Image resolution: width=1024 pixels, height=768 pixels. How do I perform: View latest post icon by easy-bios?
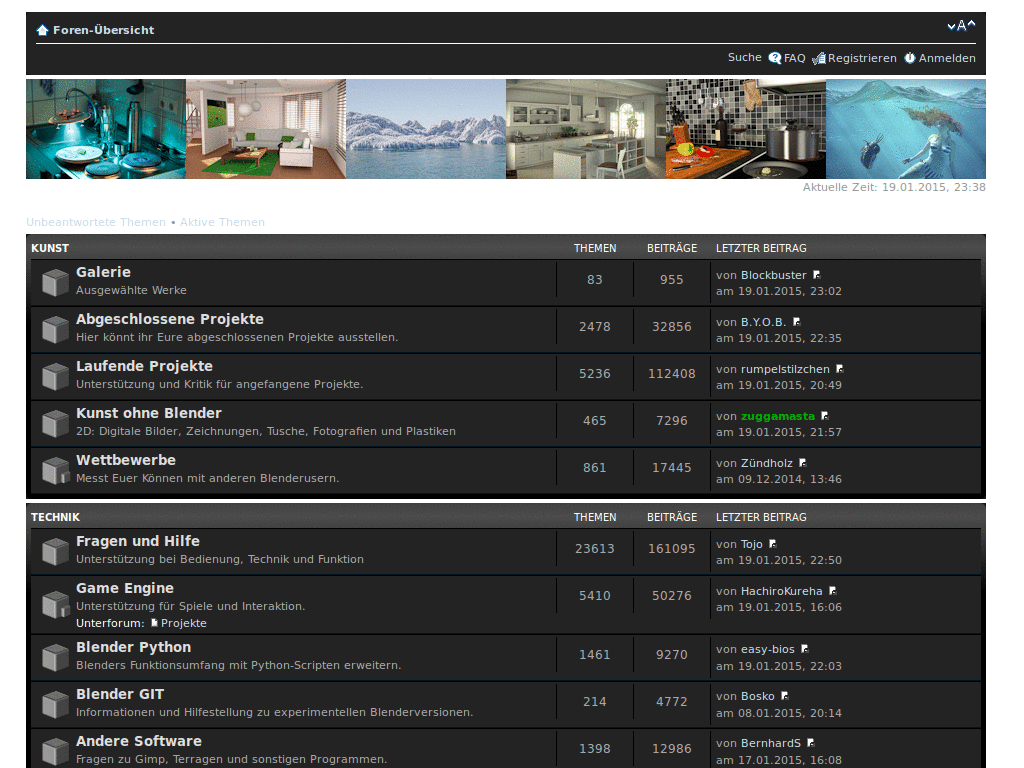tap(805, 649)
